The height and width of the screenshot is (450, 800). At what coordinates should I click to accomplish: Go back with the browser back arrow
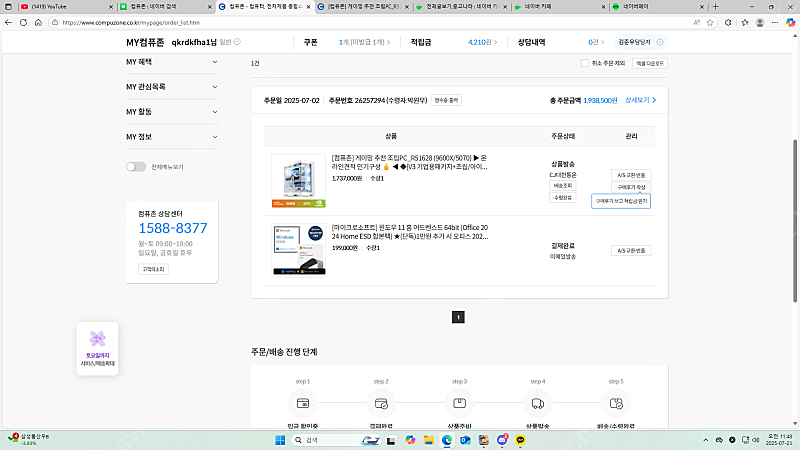(x=8, y=22)
